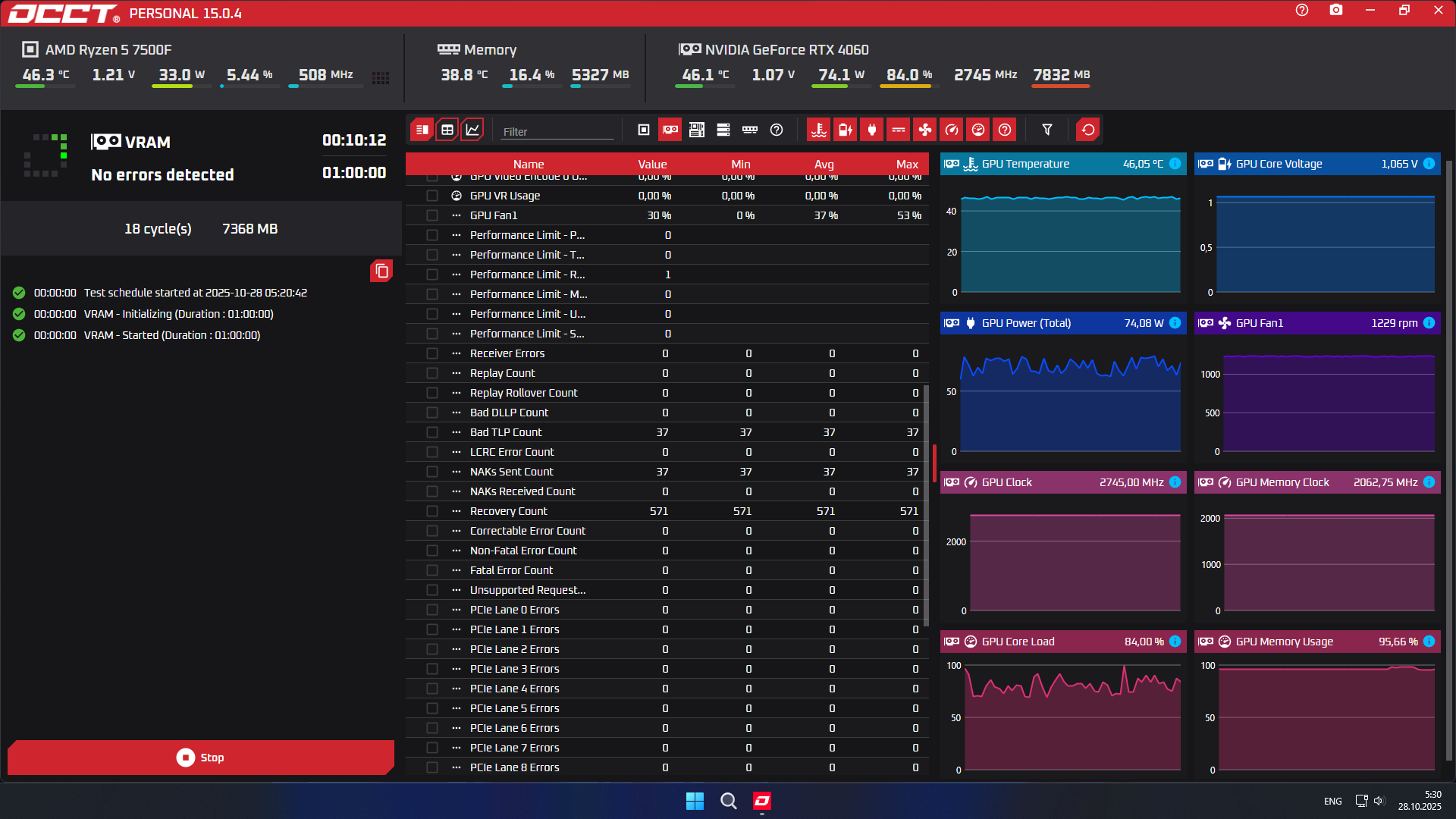1456x819 pixels.
Task: Stop the VRAM test
Action: tap(201, 757)
